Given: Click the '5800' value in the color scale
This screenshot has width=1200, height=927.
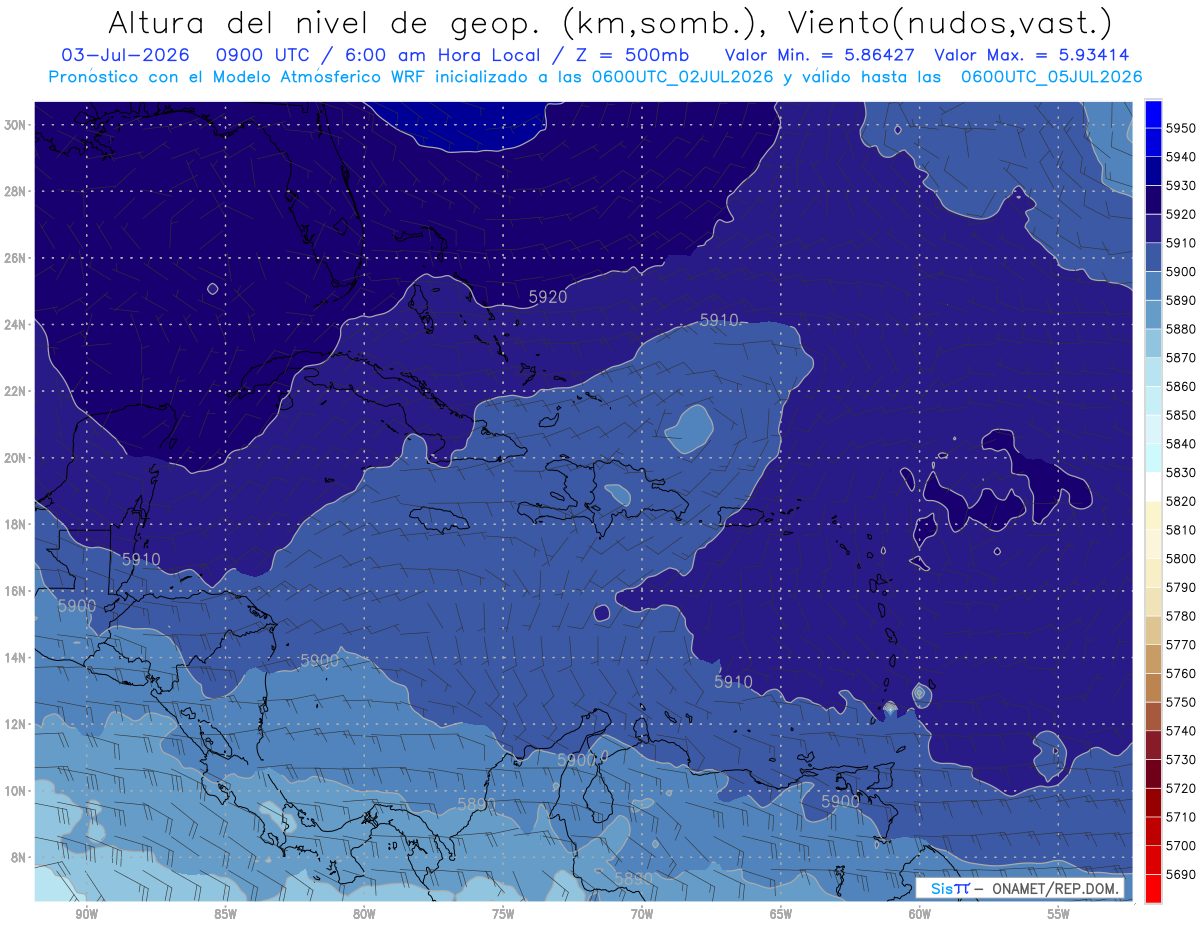Looking at the screenshot, I should click(1181, 559).
